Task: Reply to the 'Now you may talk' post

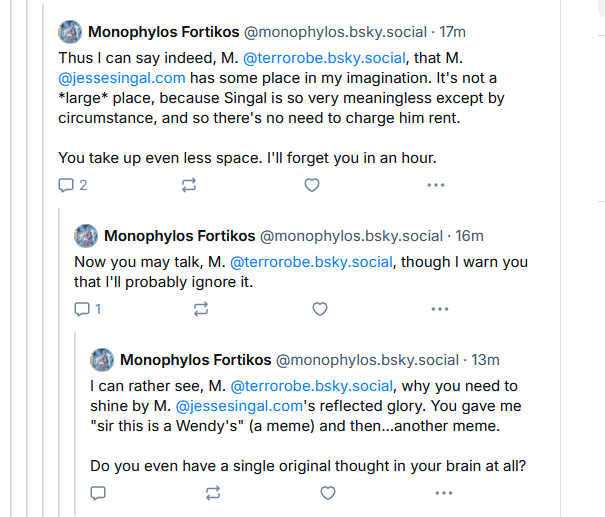Action: tap(88, 309)
